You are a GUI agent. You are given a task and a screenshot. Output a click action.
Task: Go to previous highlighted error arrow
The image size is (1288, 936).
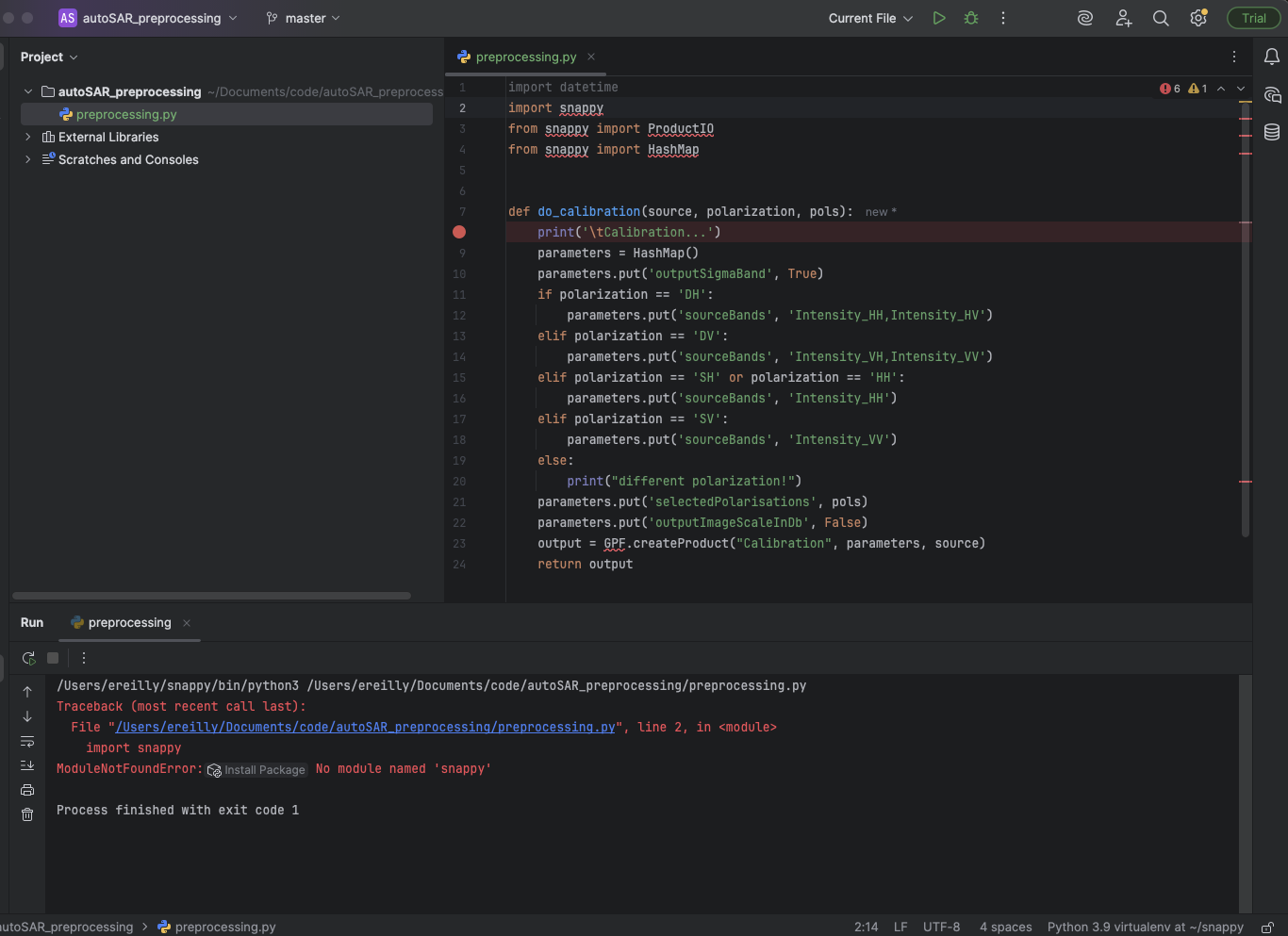pyautogui.click(x=1221, y=88)
